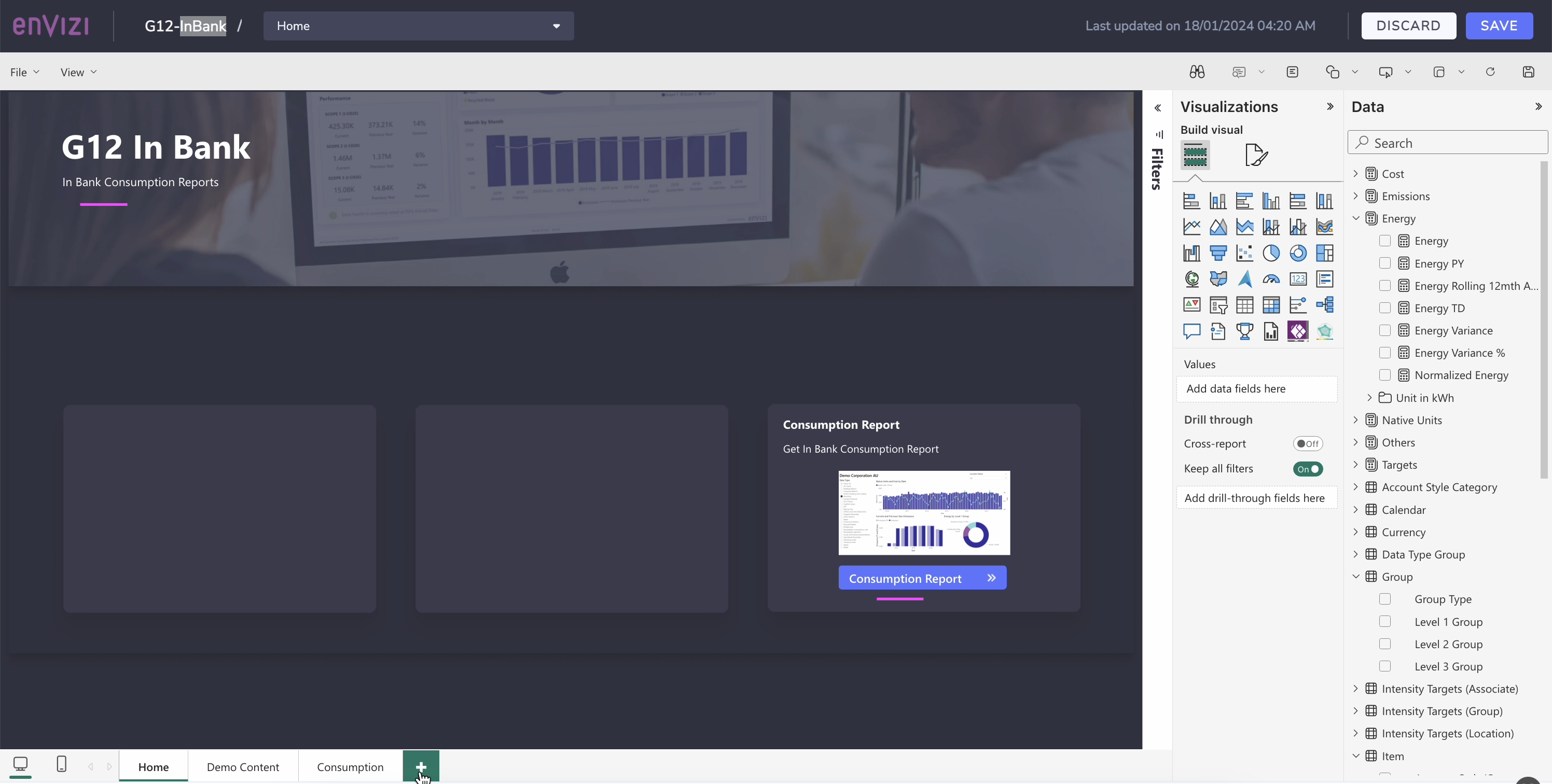The image size is (1552, 784).
Task: Switch to the Demo Content tab
Action: [243, 766]
